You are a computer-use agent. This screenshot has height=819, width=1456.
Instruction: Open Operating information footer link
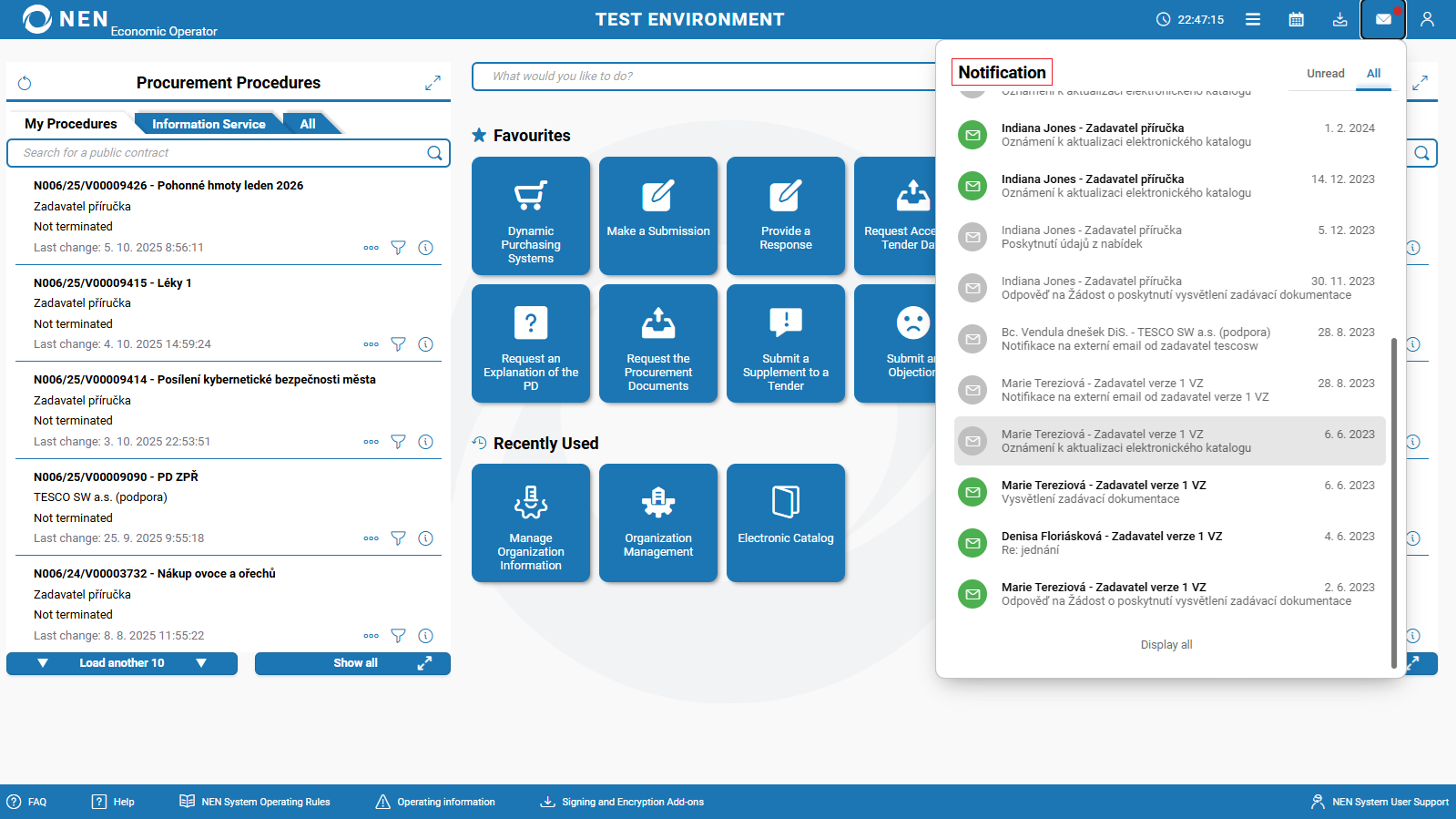pos(435,802)
